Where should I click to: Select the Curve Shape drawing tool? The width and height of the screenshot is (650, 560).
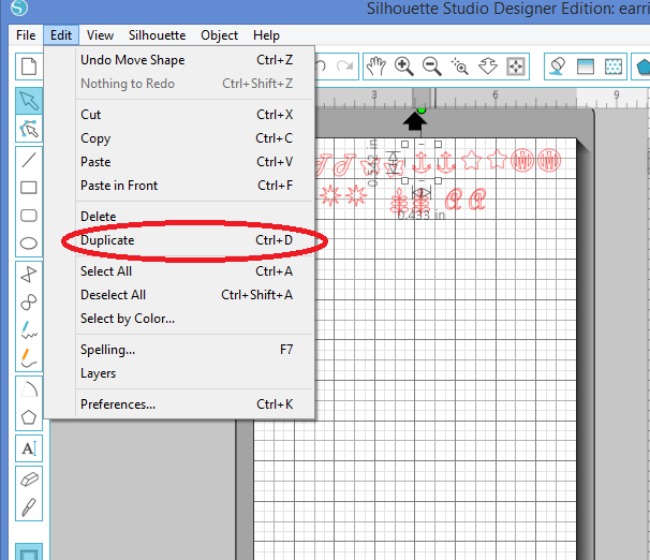[29, 302]
